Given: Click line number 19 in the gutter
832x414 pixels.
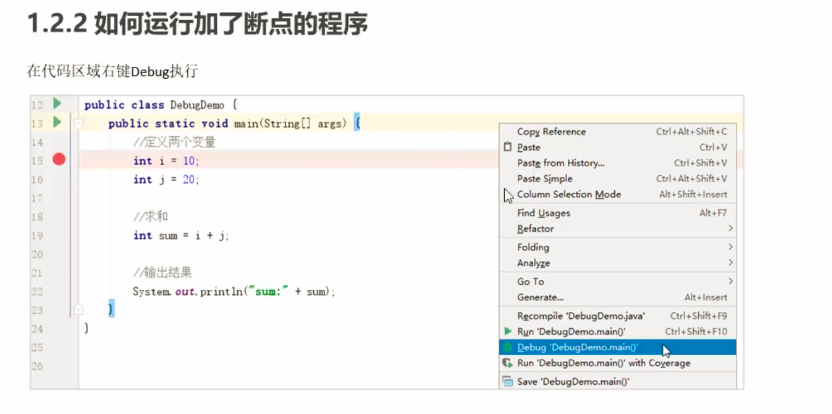Looking at the screenshot, I should pyautogui.click(x=37, y=236).
